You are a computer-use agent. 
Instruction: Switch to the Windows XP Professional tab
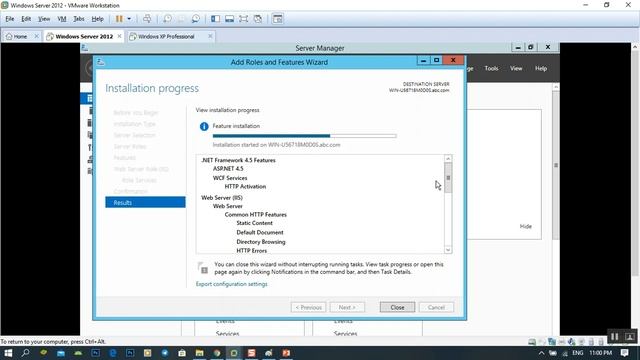pos(165,36)
